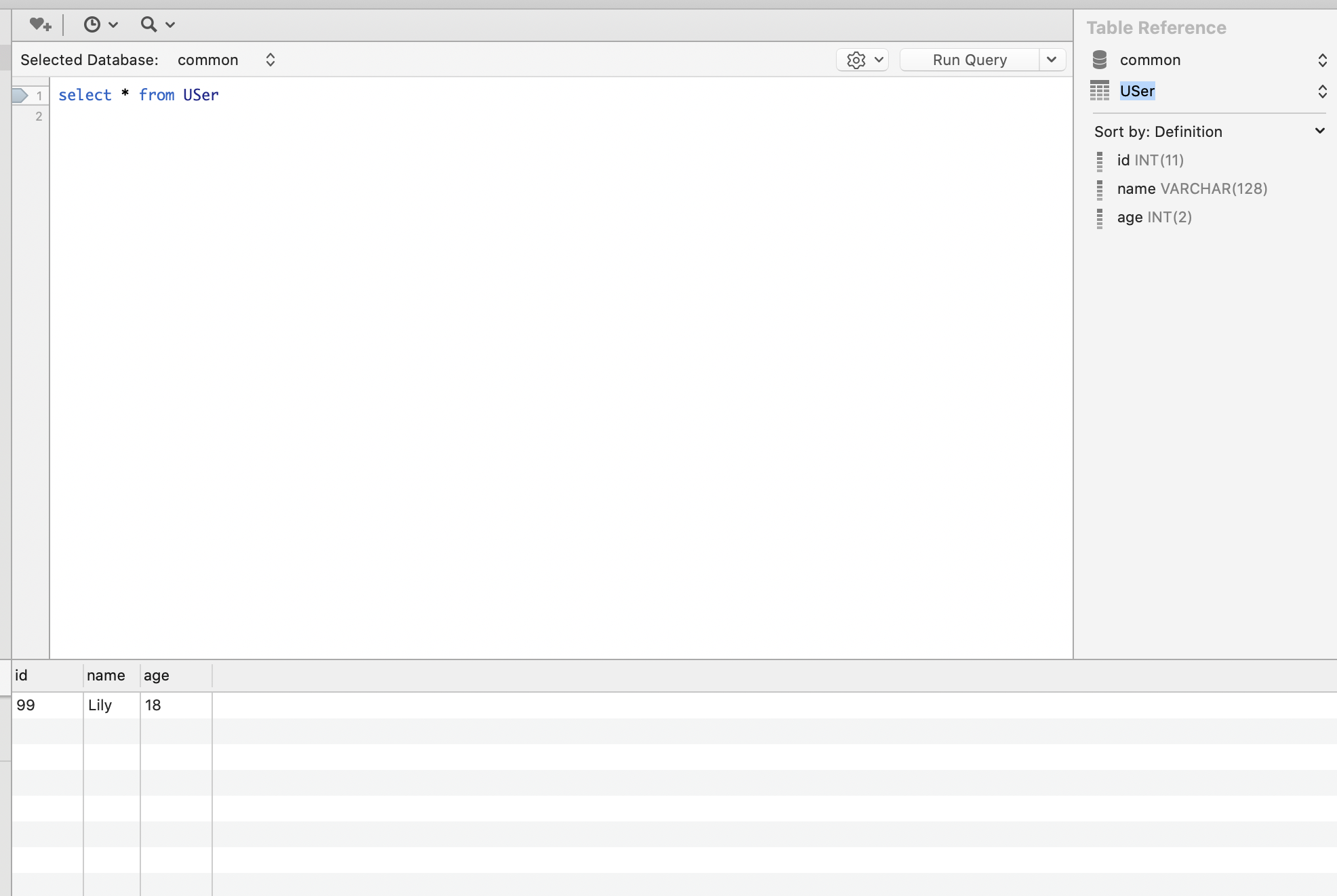Click the grip icon beside the age field
Viewport: 1337px width, 896px height.
[1100, 218]
